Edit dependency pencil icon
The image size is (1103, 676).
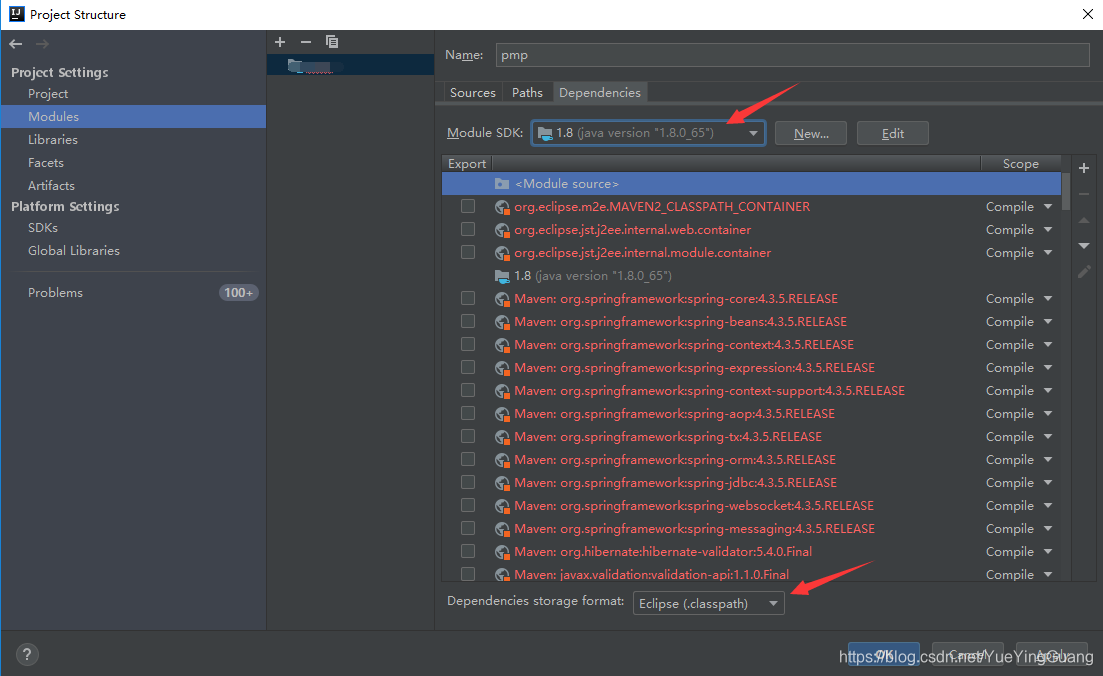[1084, 272]
